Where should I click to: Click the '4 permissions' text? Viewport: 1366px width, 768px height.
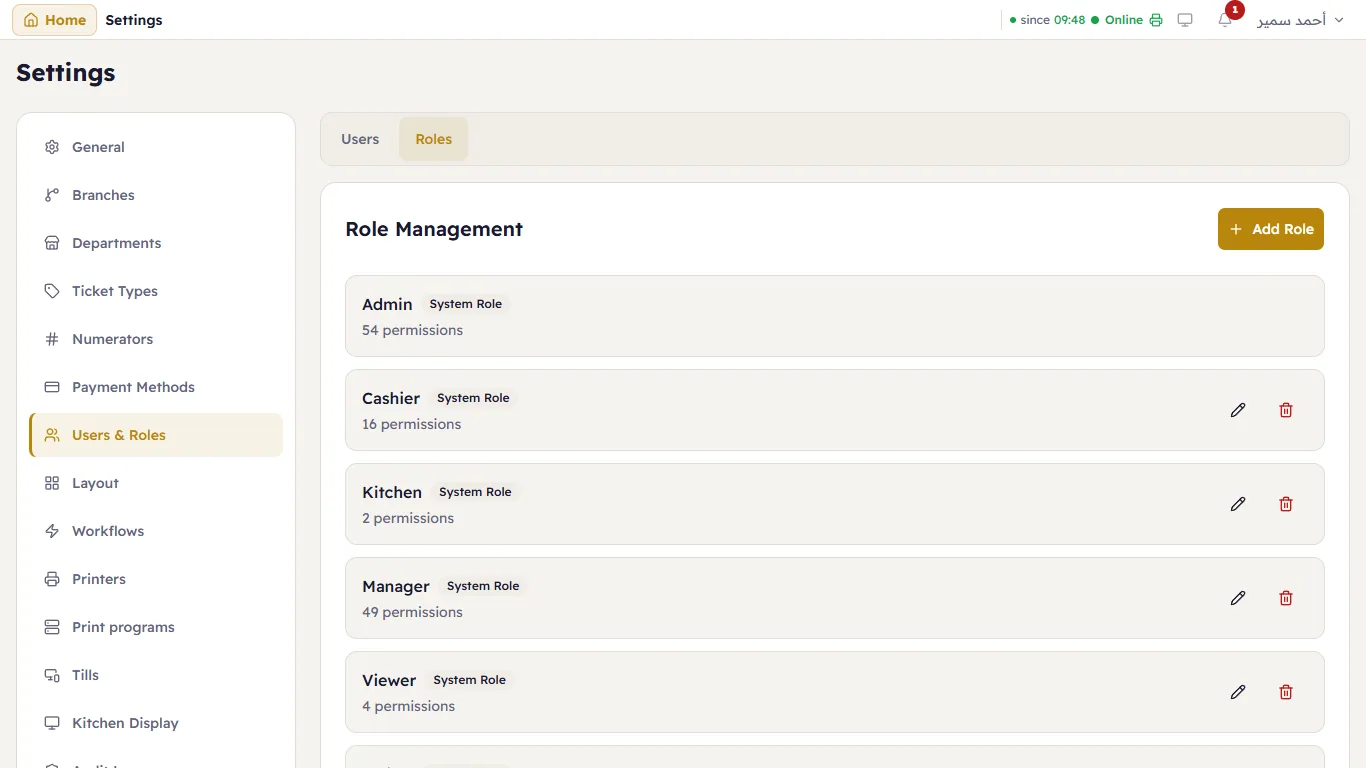pos(408,706)
